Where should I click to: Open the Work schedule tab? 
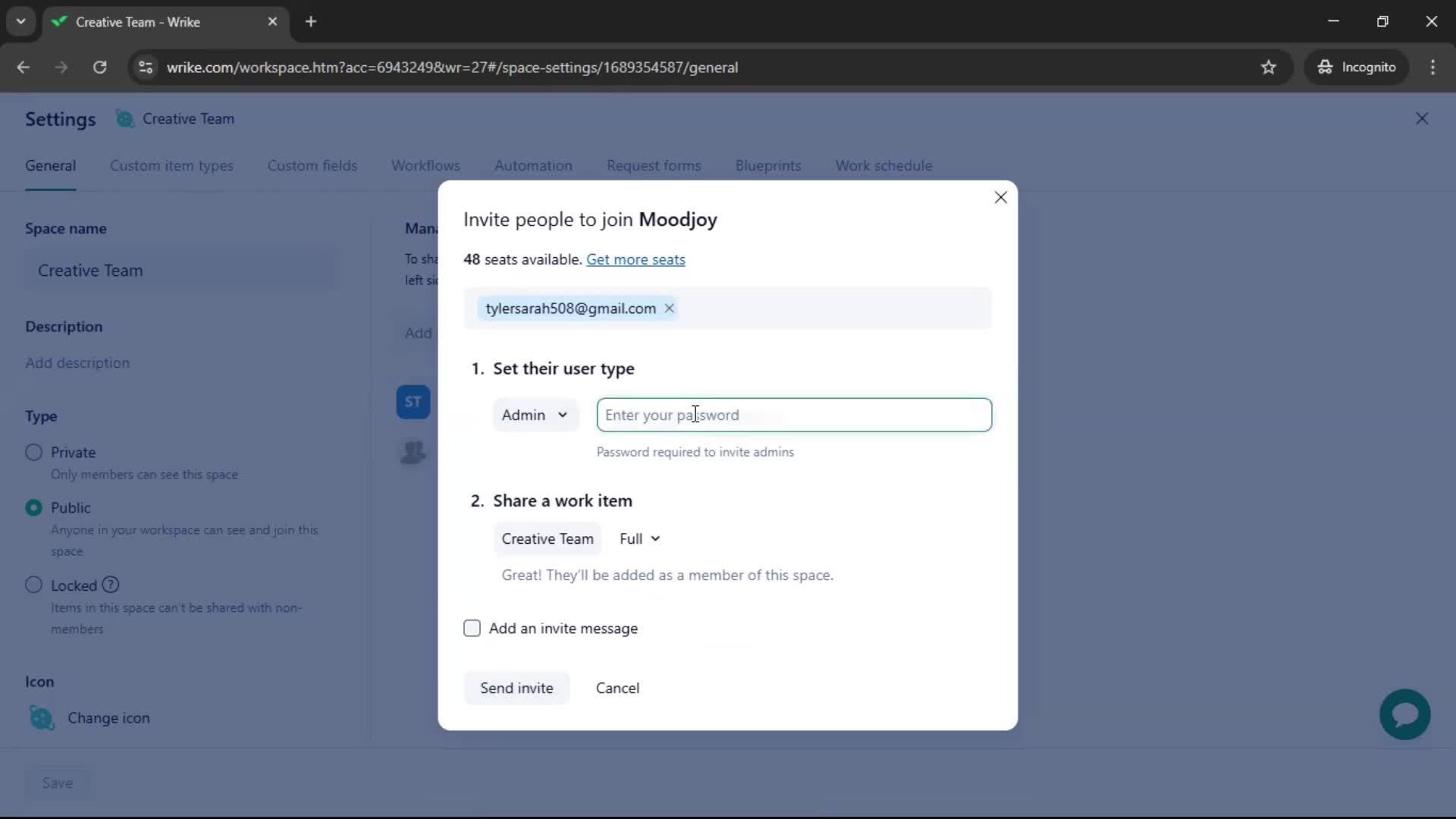[x=883, y=165]
